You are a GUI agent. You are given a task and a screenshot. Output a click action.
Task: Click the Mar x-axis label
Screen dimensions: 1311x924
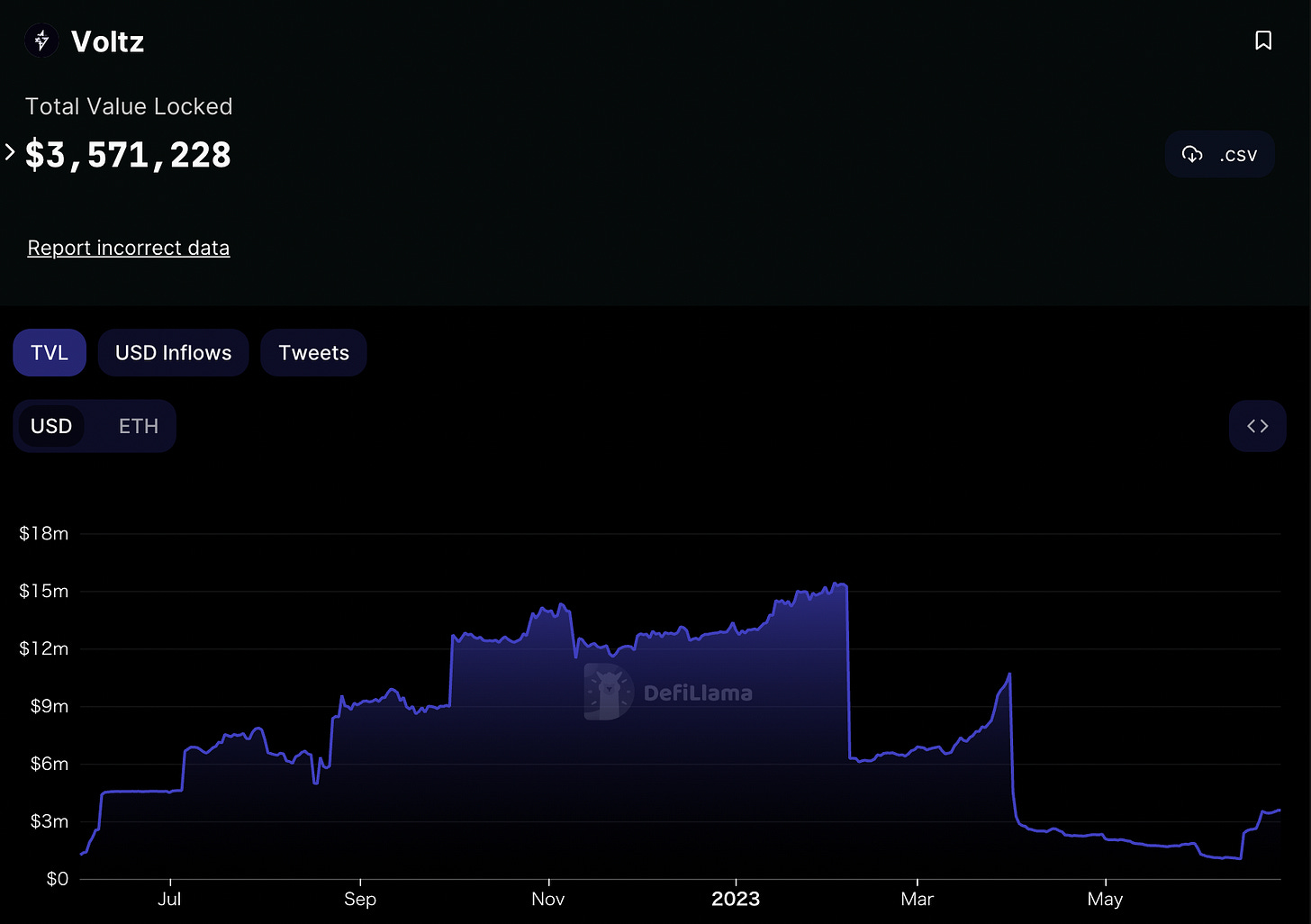click(x=918, y=899)
